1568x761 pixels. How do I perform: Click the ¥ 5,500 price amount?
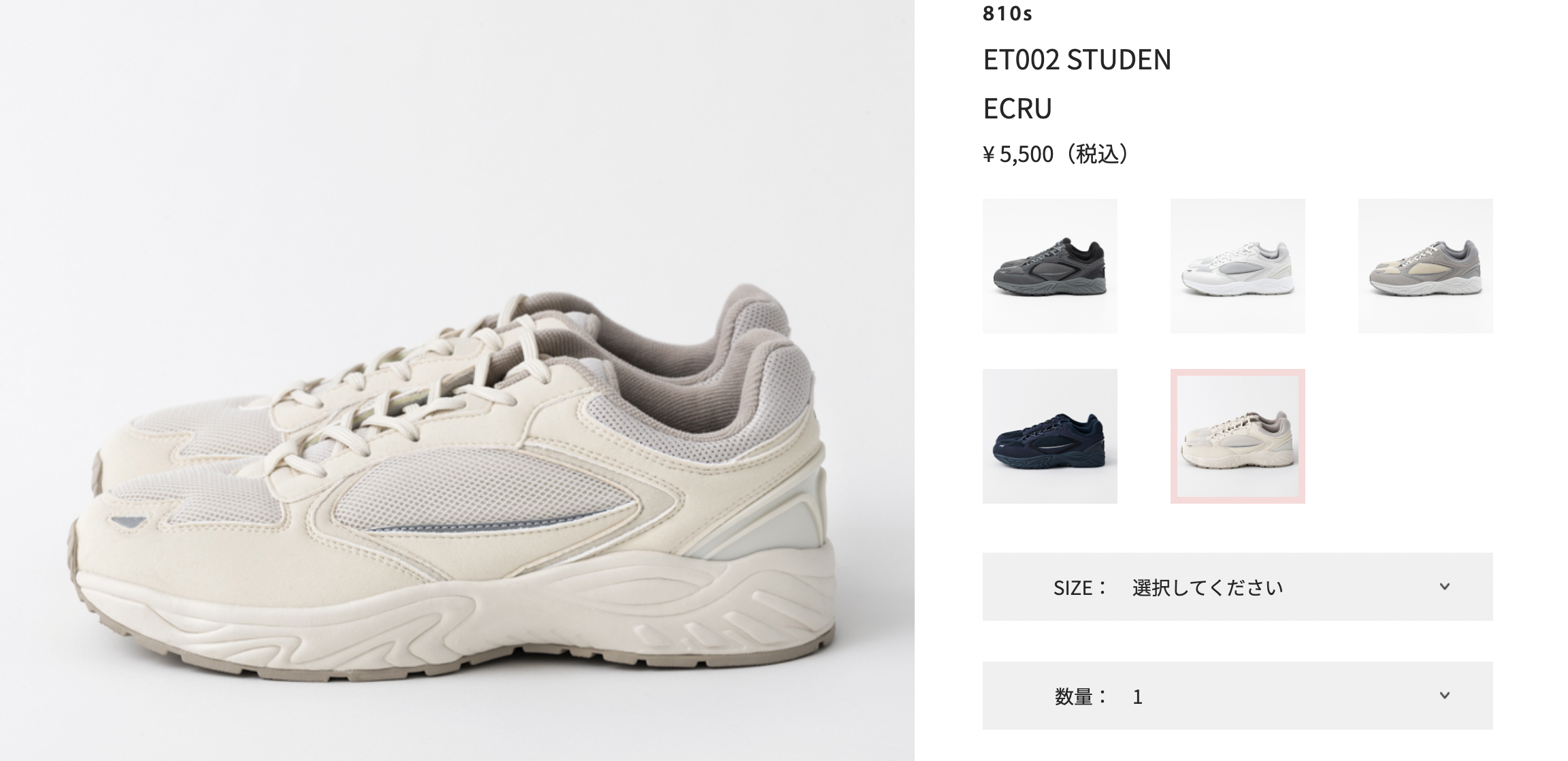click(x=1018, y=155)
